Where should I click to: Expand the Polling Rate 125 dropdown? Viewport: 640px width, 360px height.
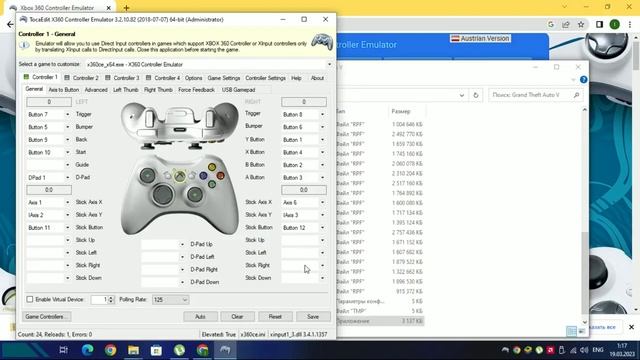point(184,300)
